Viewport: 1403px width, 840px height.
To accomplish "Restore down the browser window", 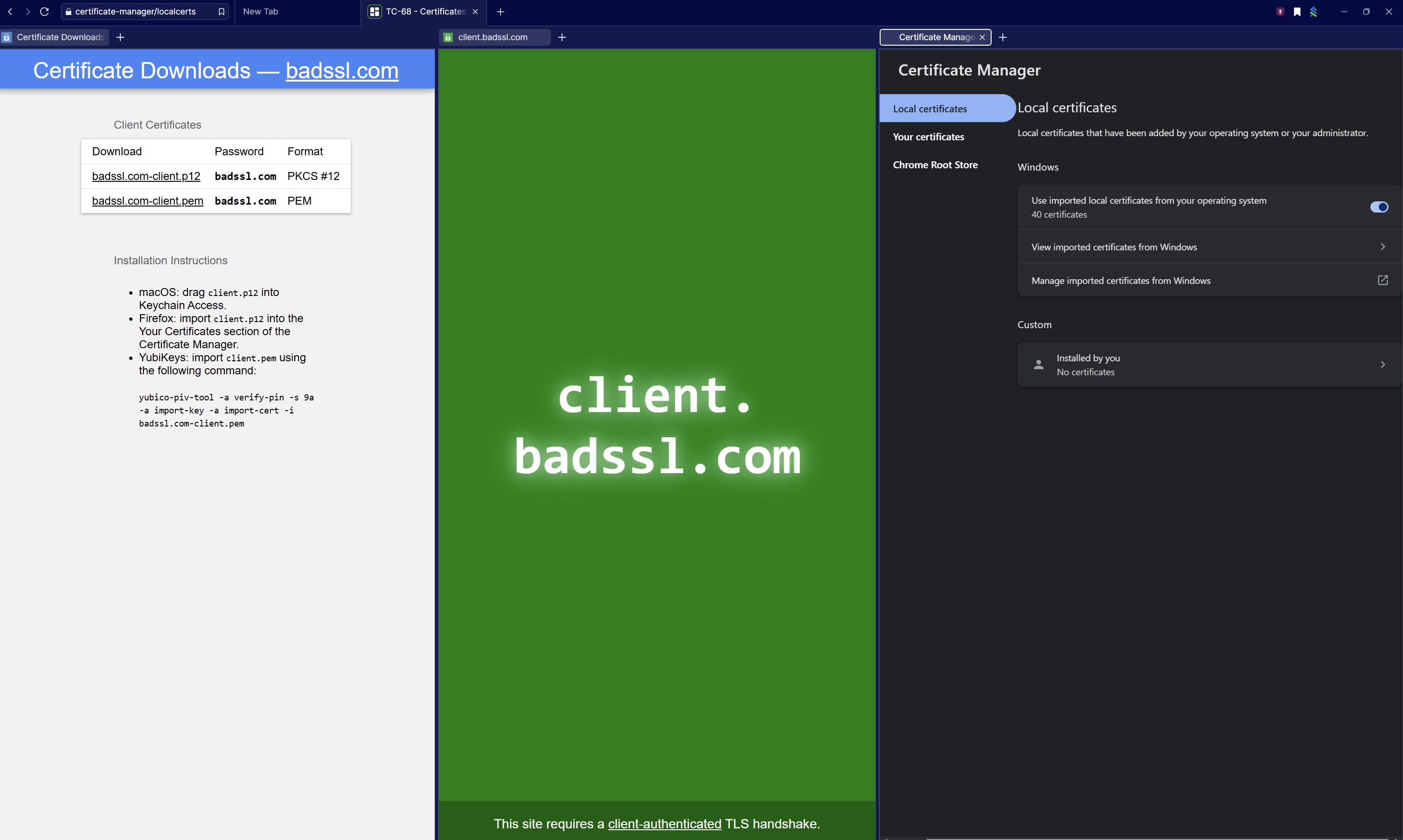I will tap(1366, 11).
